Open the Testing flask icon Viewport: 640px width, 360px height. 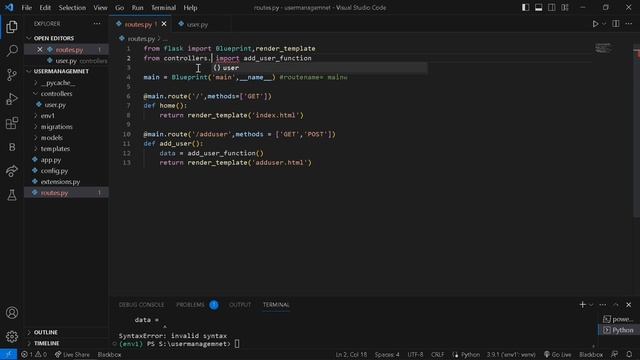(12, 195)
